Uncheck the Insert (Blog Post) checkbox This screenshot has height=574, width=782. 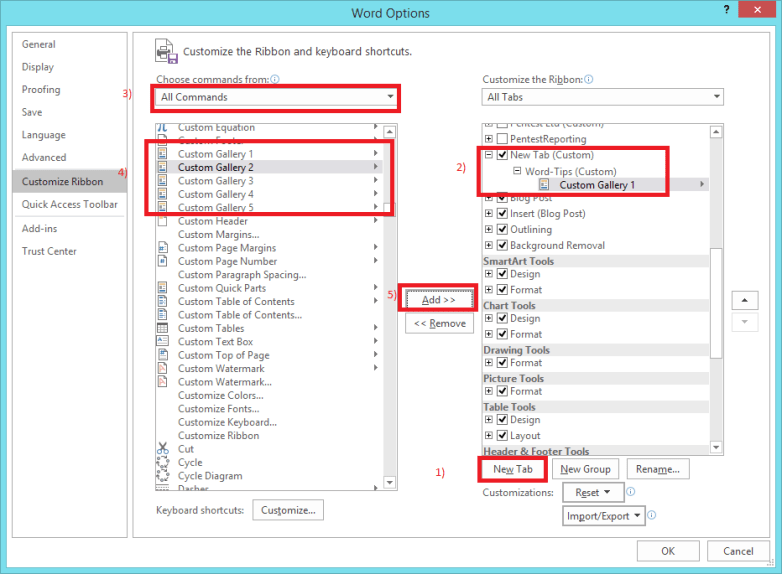pos(502,213)
